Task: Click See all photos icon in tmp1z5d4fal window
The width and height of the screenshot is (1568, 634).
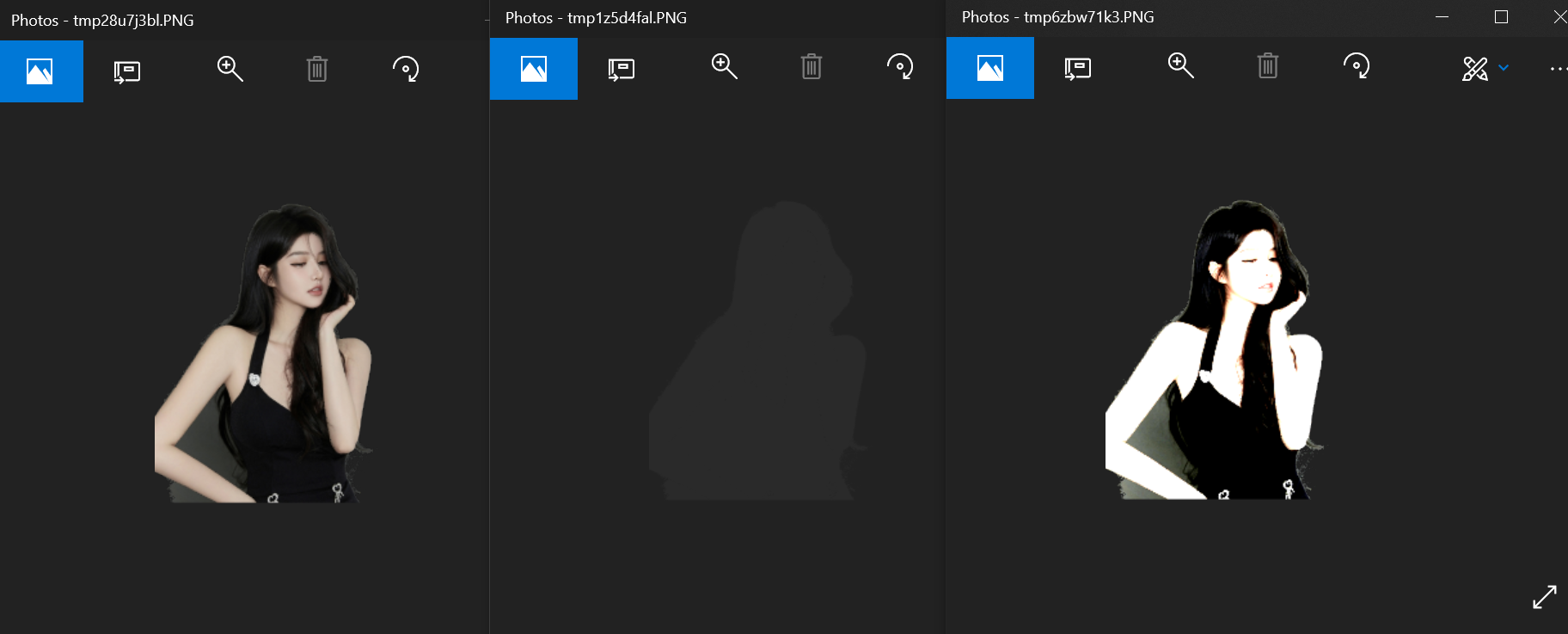Action: point(534,69)
